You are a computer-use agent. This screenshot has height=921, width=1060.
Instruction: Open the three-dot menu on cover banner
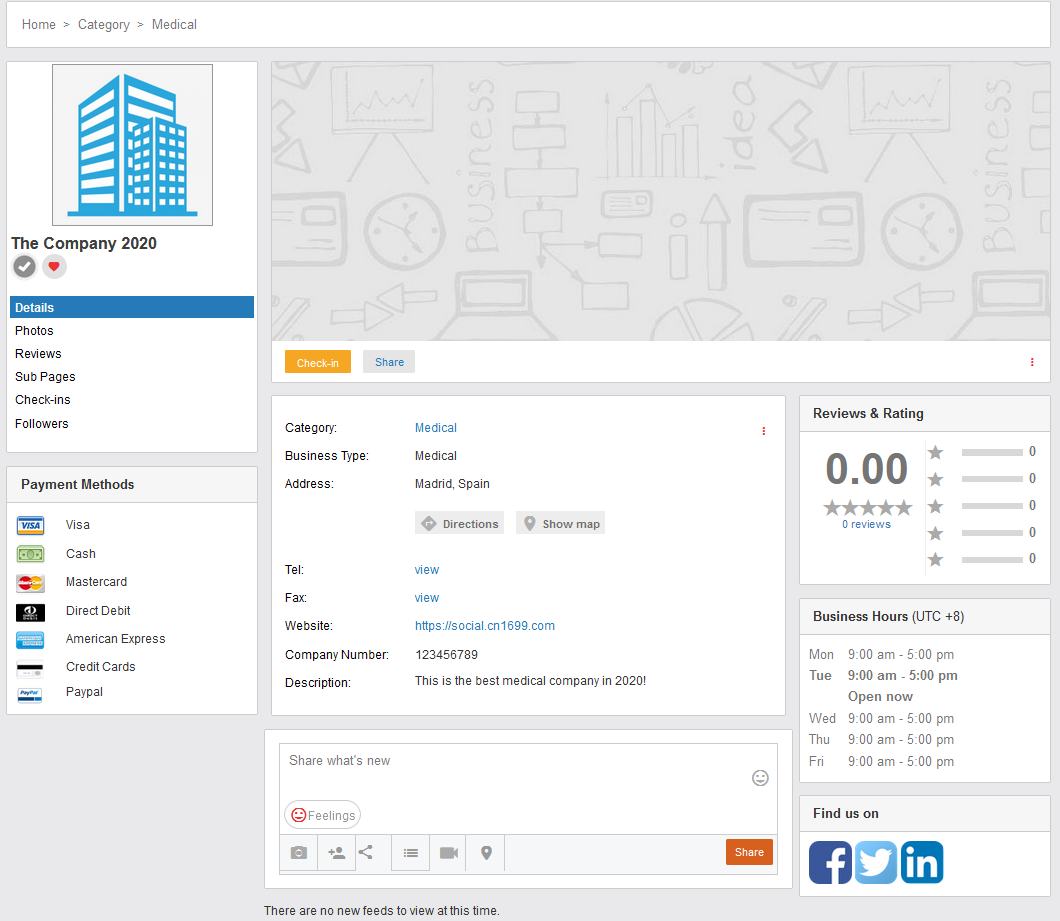(x=1032, y=362)
